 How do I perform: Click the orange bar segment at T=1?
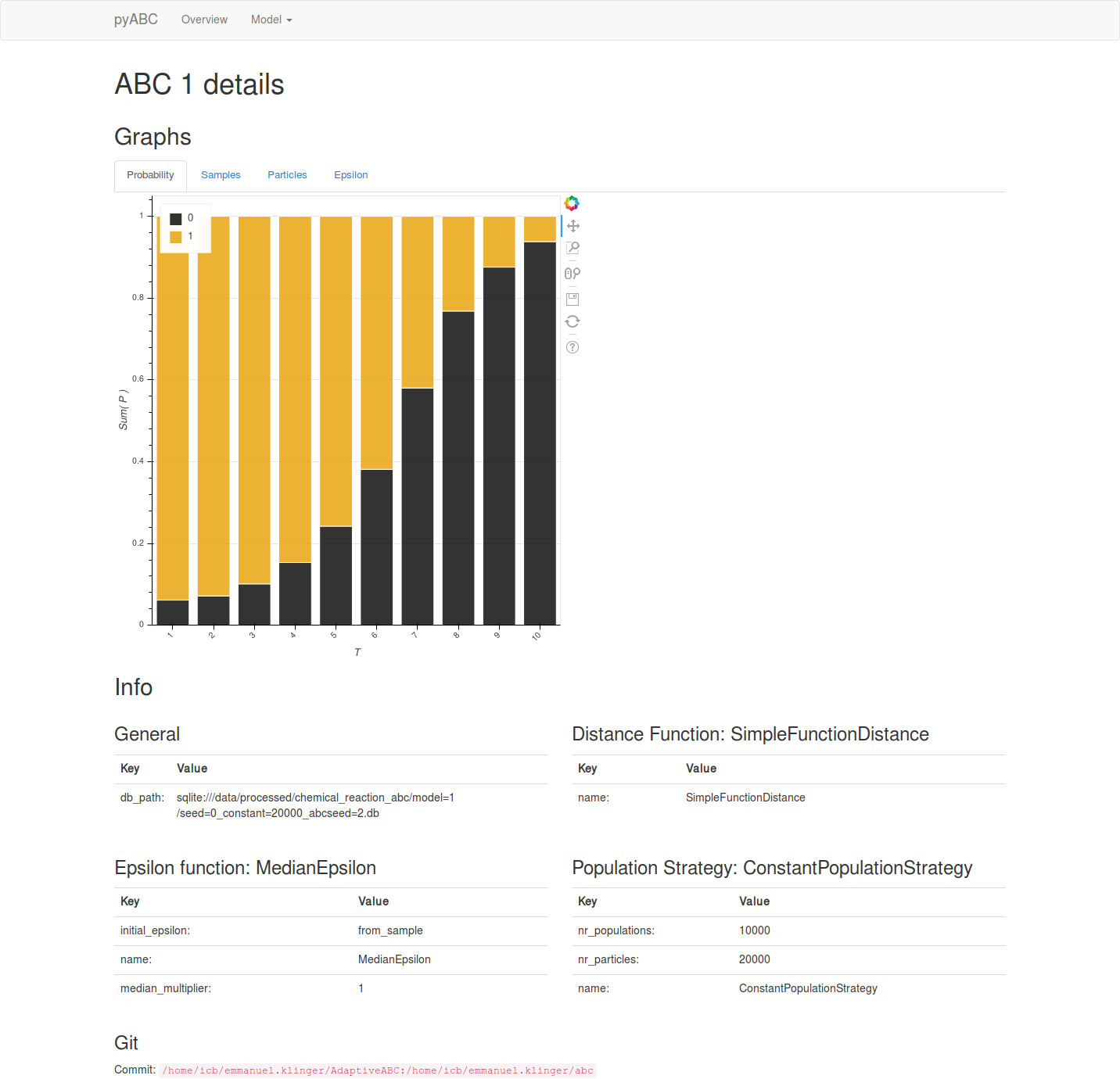[x=173, y=408]
